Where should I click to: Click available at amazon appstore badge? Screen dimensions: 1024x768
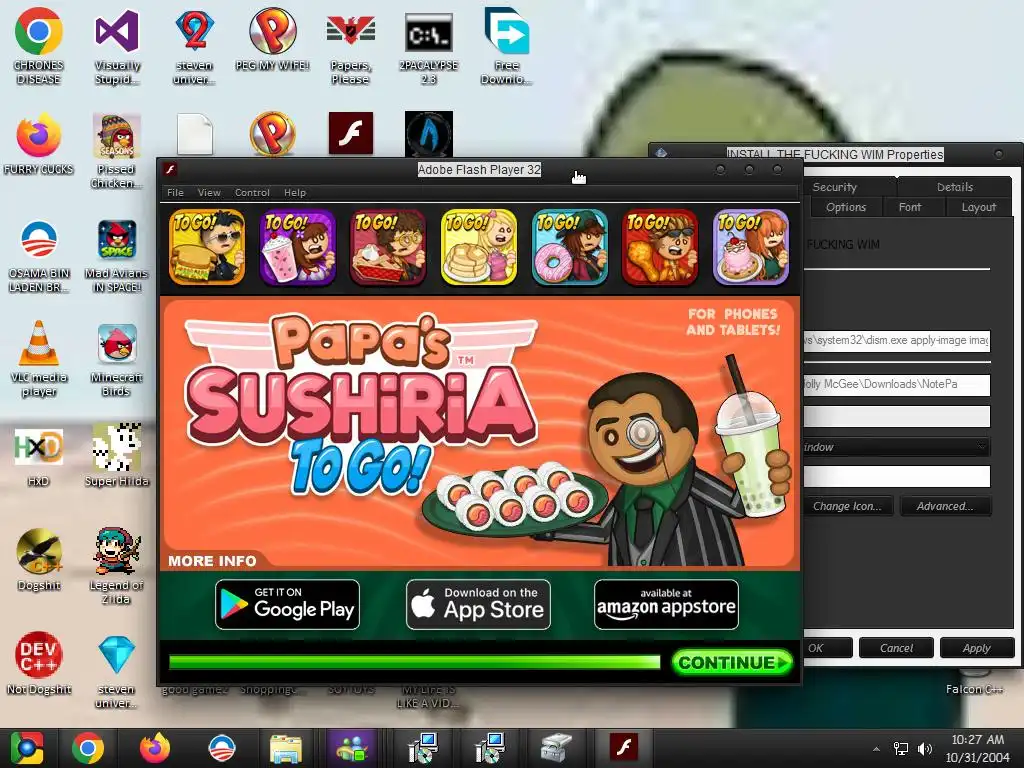666,605
